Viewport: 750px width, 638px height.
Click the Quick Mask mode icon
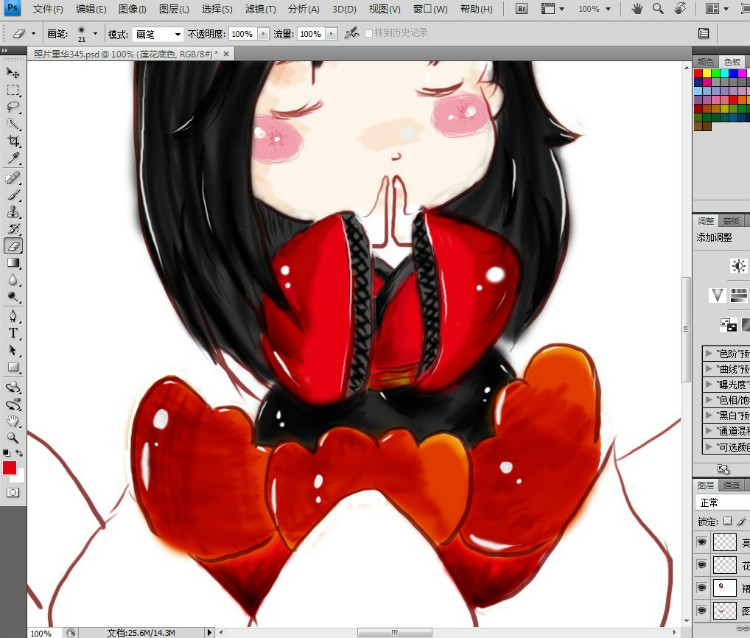pyautogui.click(x=13, y=493)
